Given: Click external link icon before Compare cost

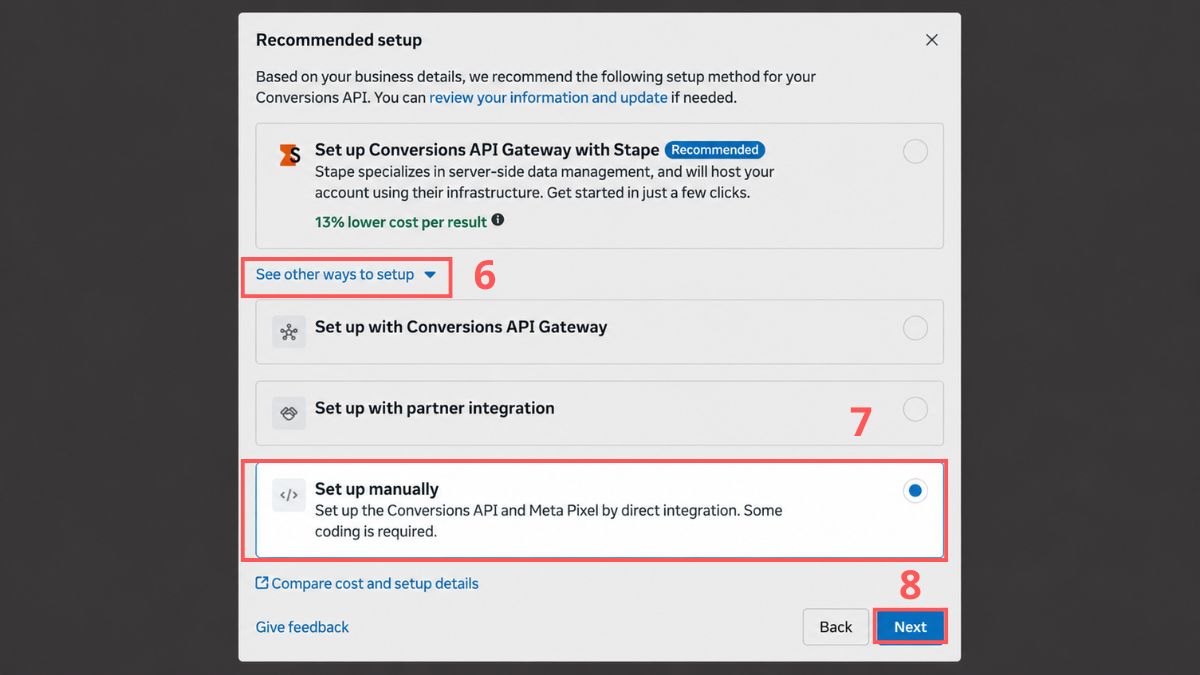Looking at the screenshot, I should tap(262, 583).
